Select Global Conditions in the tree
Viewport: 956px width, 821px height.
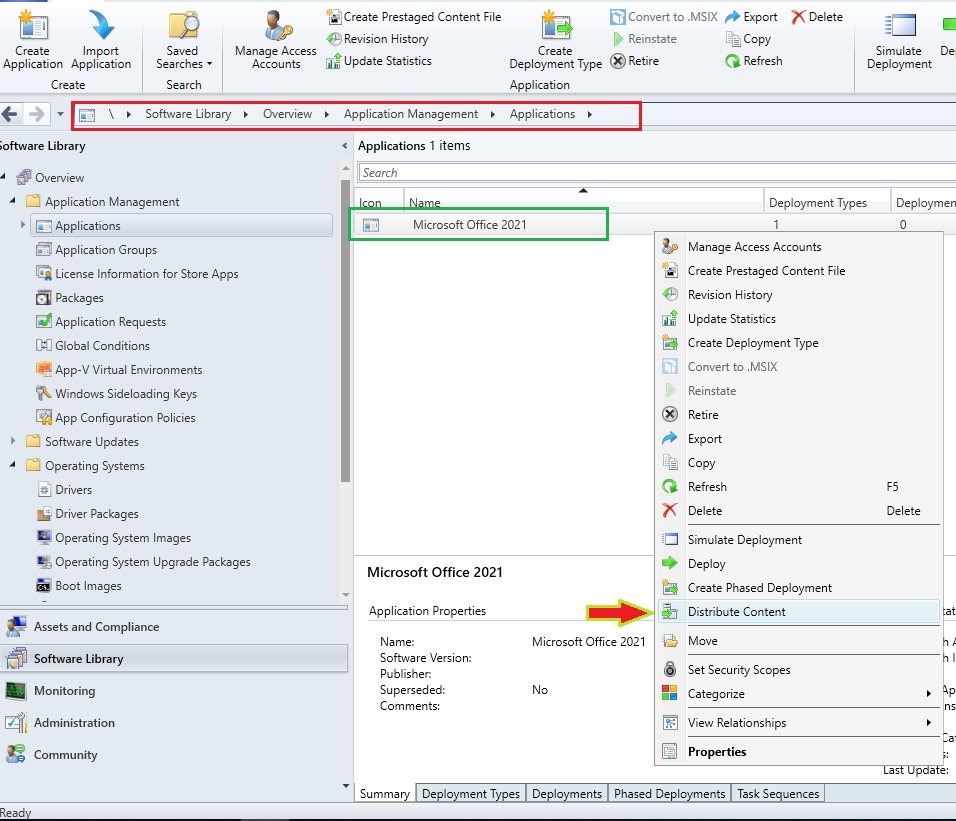93,346
